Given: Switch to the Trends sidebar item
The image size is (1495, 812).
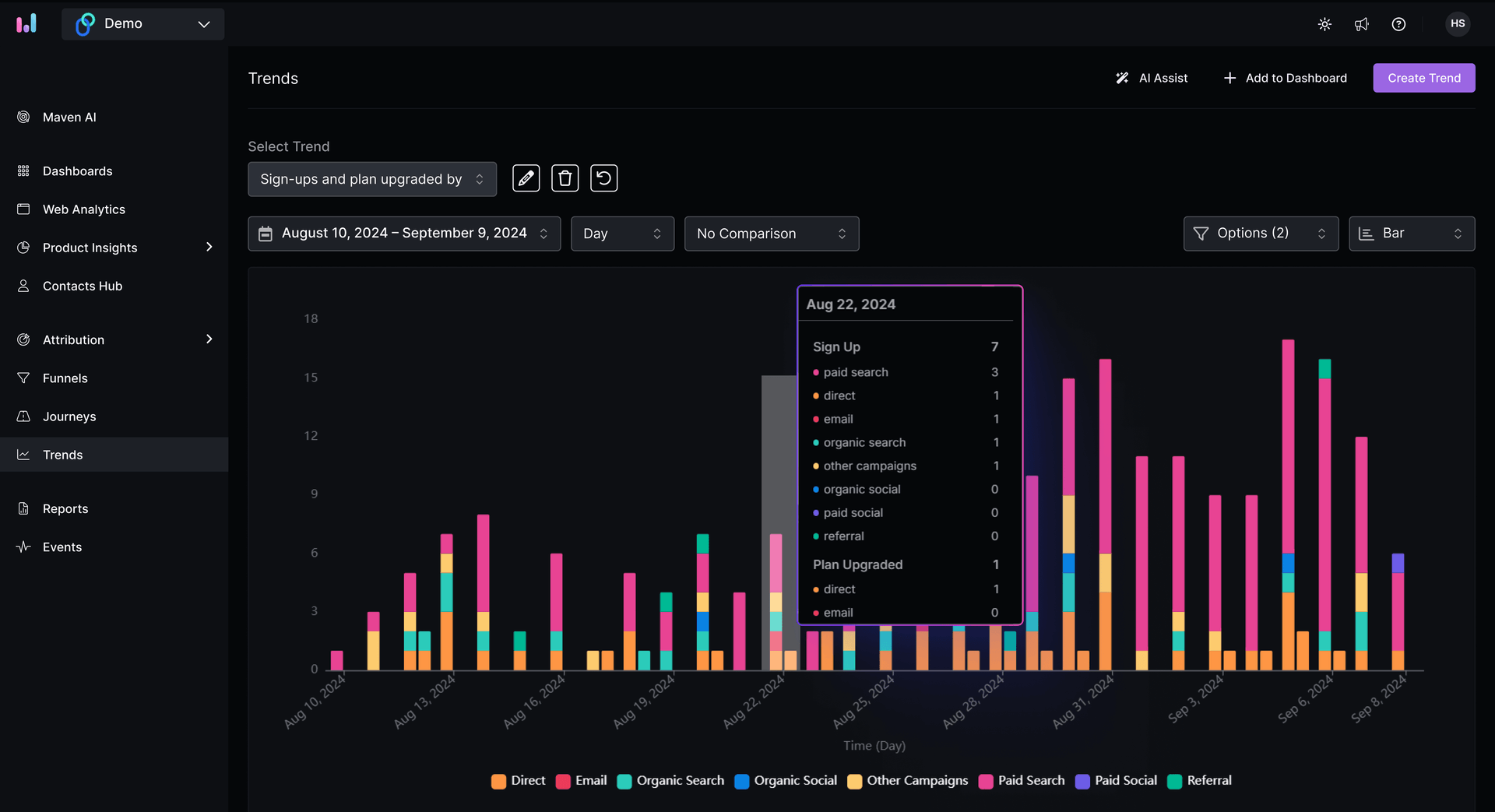Looking at the screenshot, I should 62,455.
